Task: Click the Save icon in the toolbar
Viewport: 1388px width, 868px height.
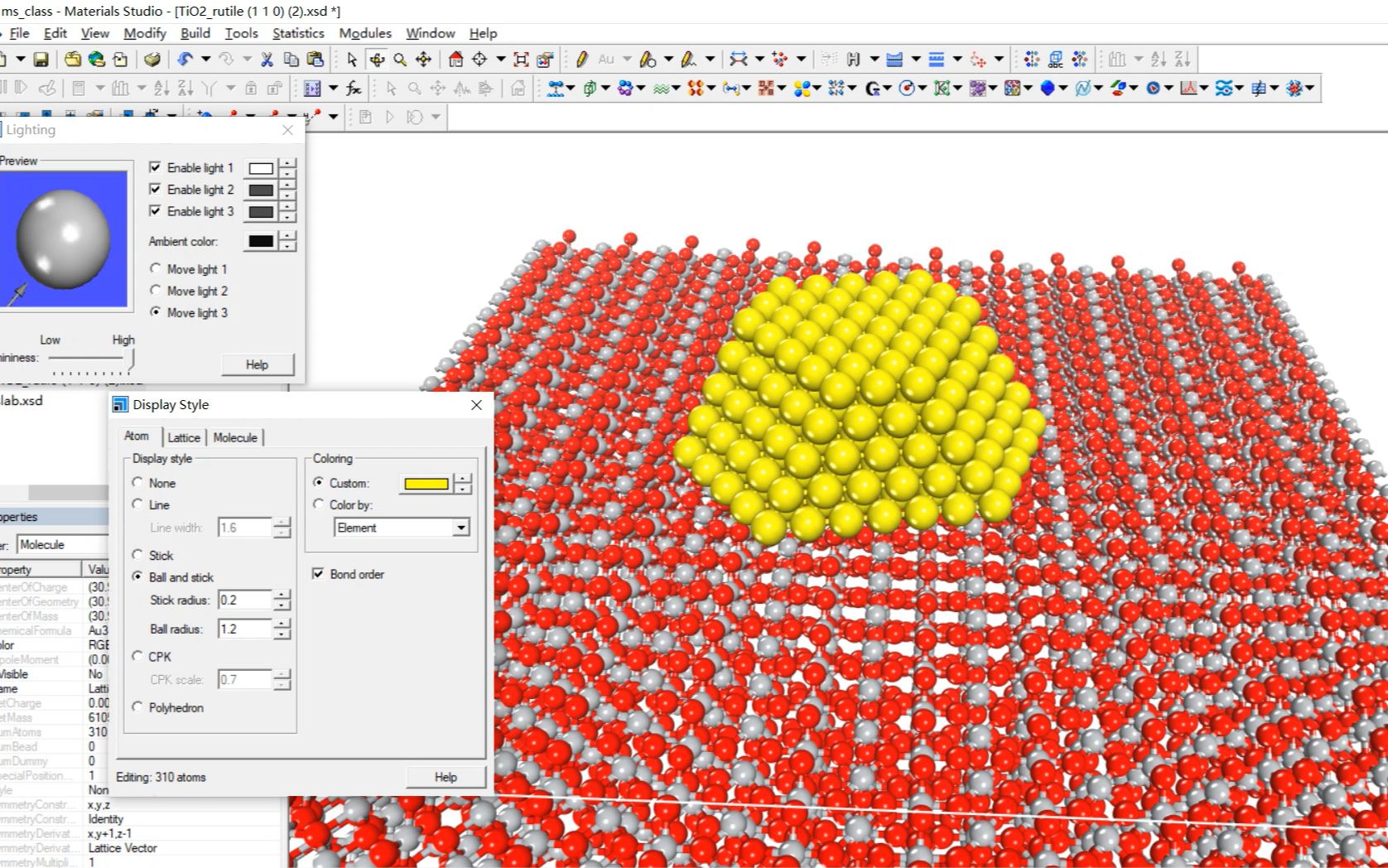Action: pos(41,60)
